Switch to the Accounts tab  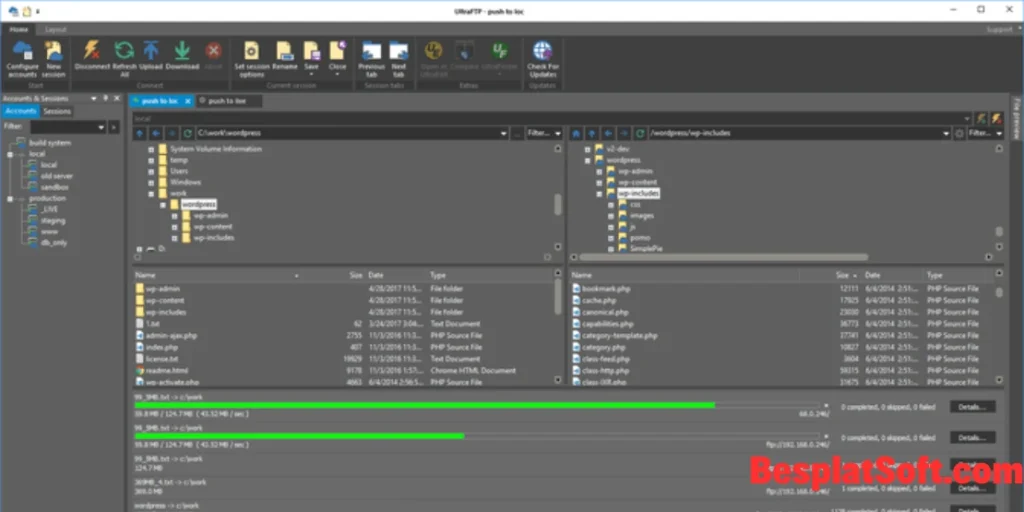(x=21, y=111)
